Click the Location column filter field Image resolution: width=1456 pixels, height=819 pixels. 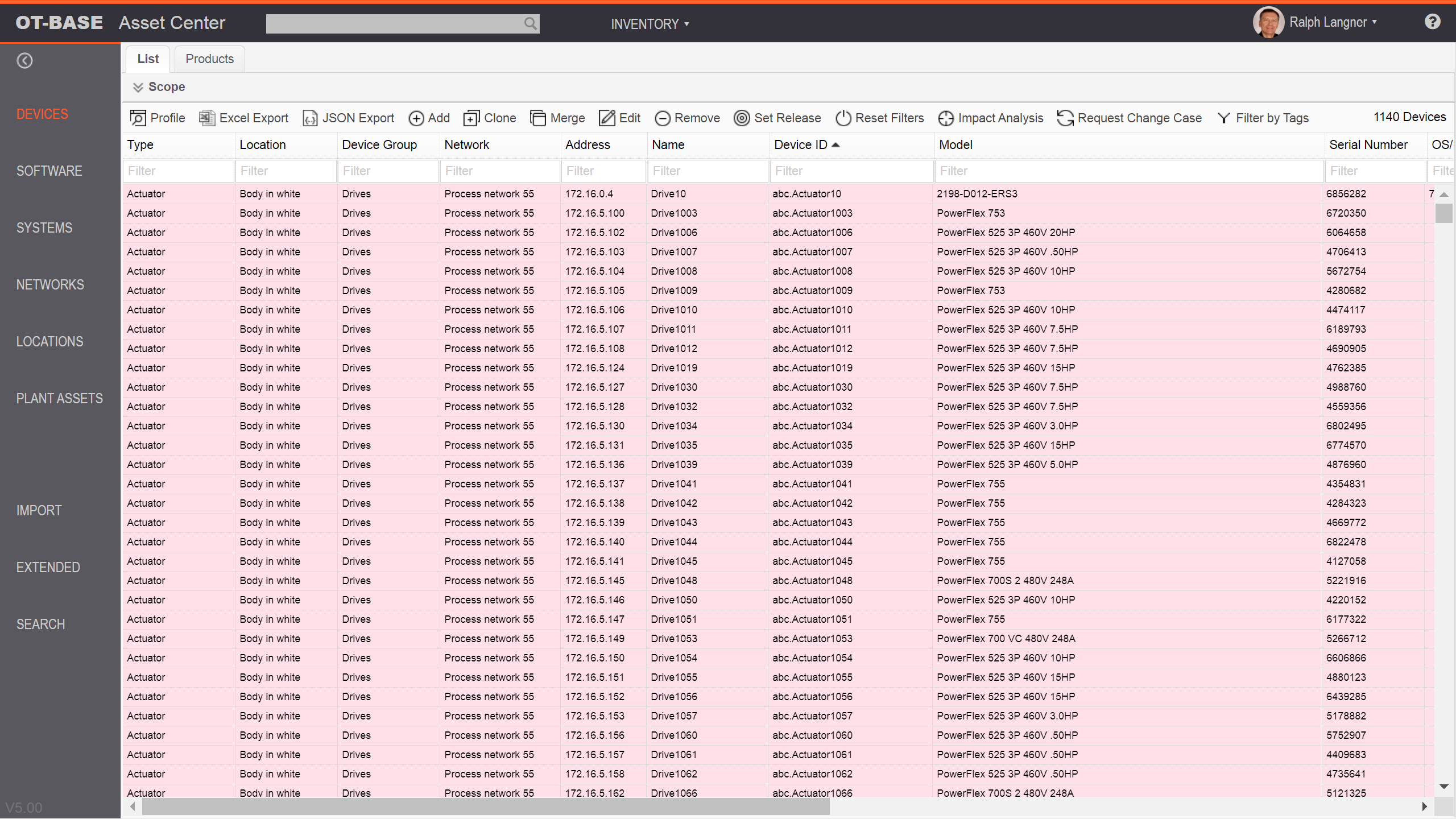click(286, 171)
